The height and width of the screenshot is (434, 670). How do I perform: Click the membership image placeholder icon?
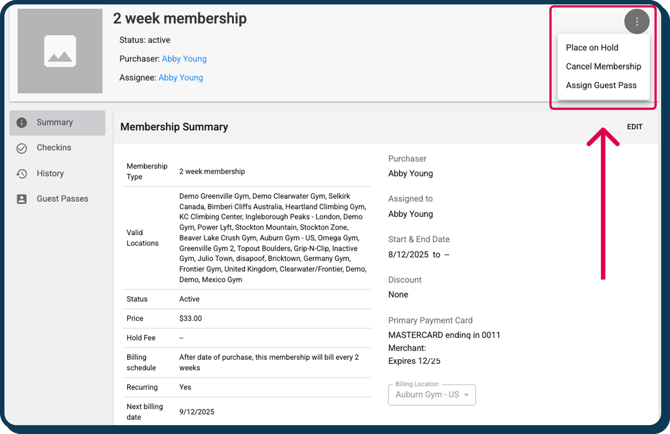pos(60,51)
